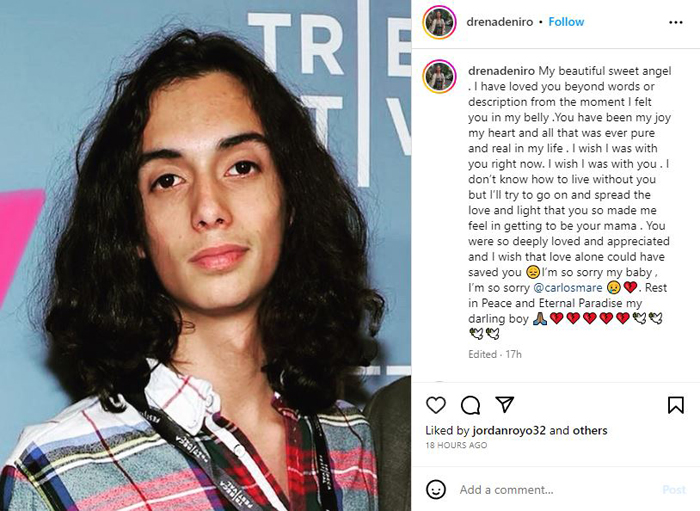Image resolution: width=700 pixels, height=511 pixels.
Task: Open drenadeniro profile from header username
Action: (x=500, y=22)
